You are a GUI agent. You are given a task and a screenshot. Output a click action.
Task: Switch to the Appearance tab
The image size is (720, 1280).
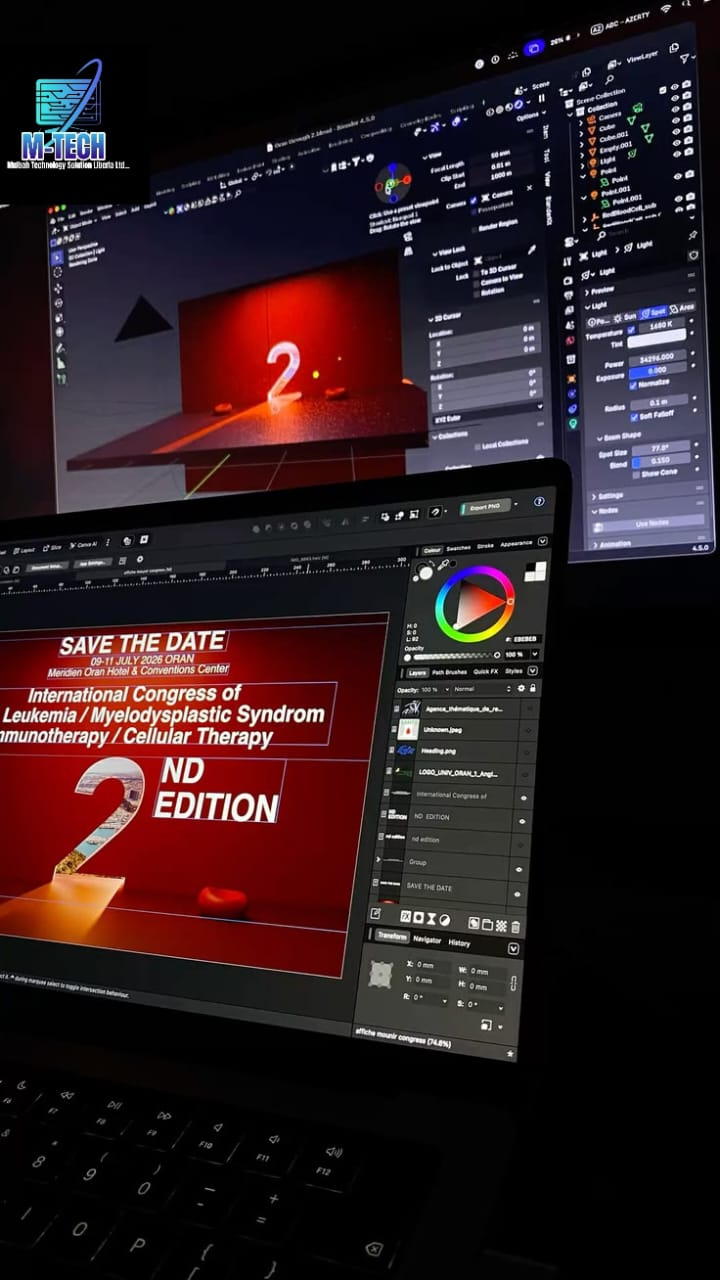coord(516,544)
